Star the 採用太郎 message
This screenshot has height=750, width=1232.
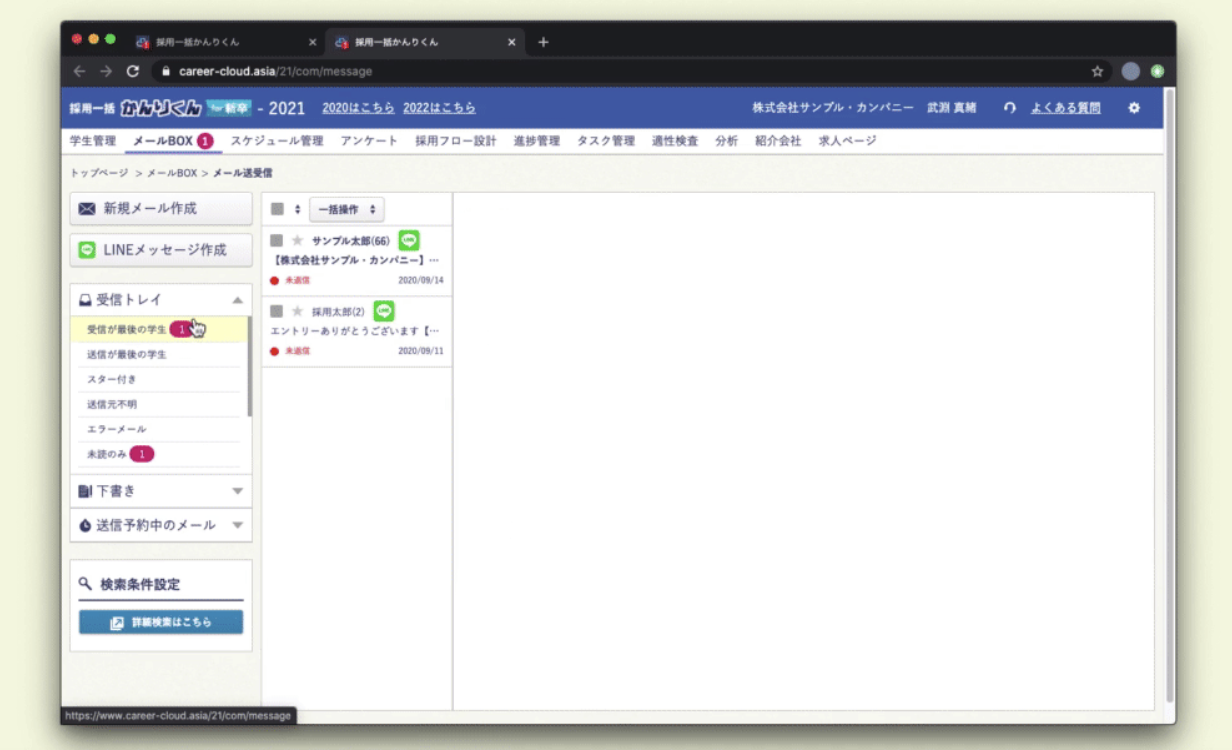click(297, 312)
